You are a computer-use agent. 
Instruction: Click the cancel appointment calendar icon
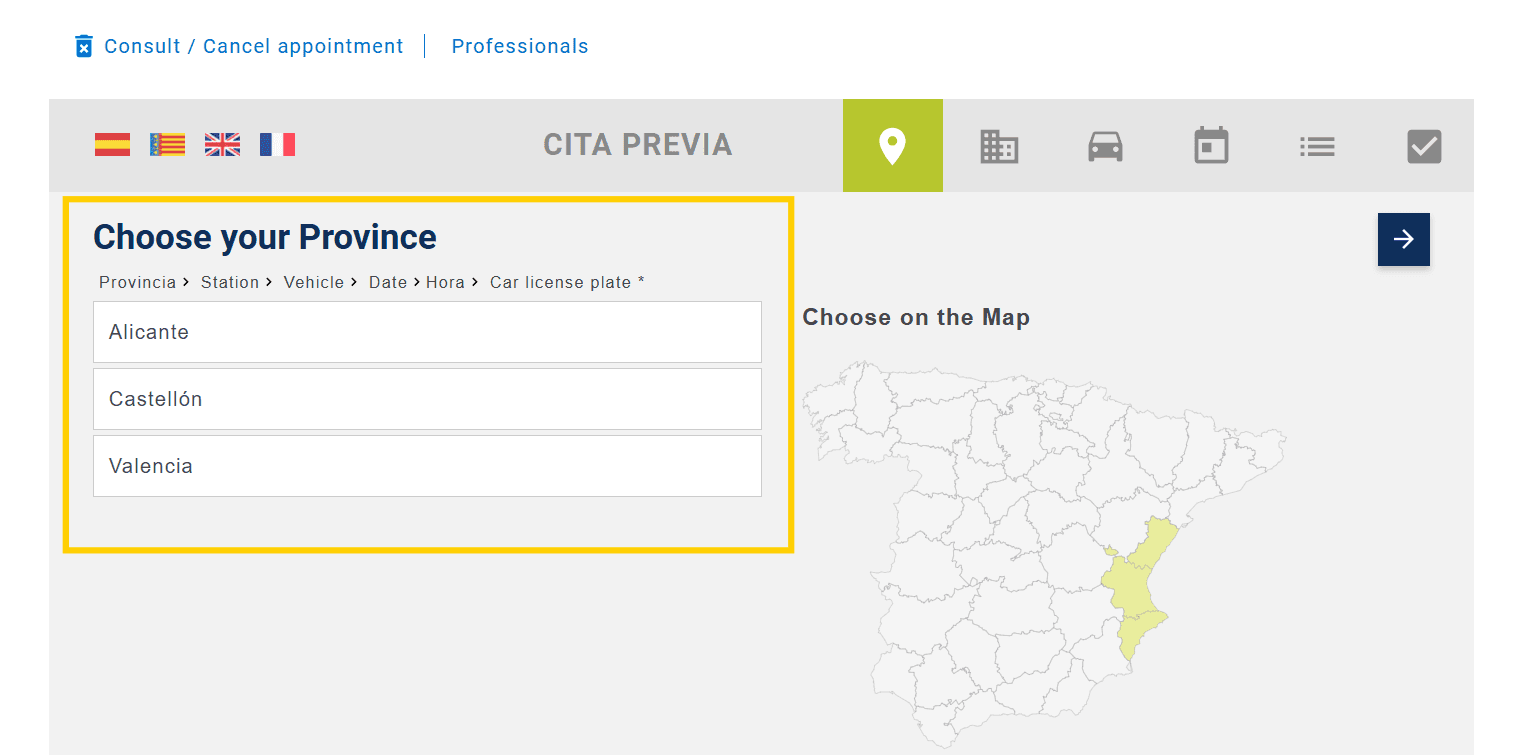click(x=83, y=45)
